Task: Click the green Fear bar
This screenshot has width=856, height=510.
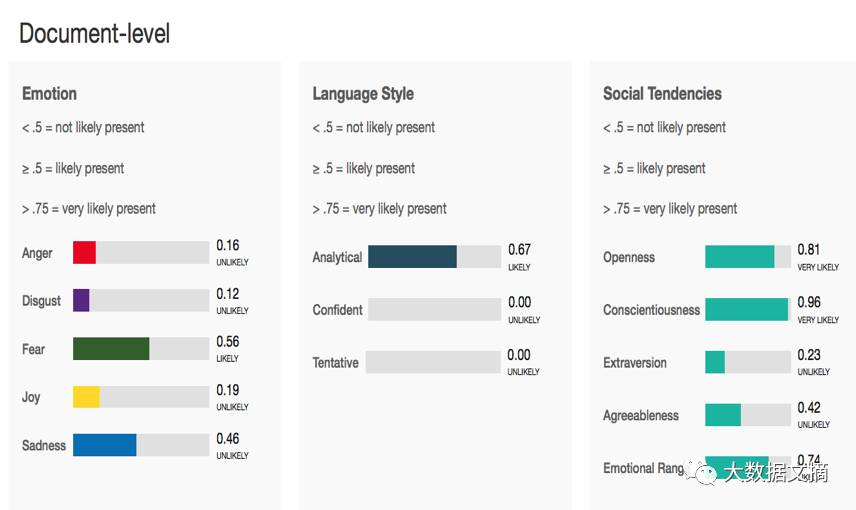Action: [141, 348]
